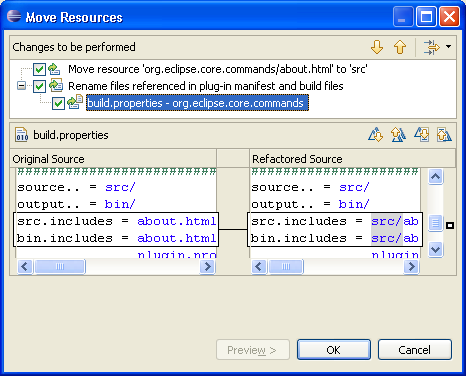This screenshot has height=376, width=466.
Task: Open the filter changes icon
Action: coord(431,47)
